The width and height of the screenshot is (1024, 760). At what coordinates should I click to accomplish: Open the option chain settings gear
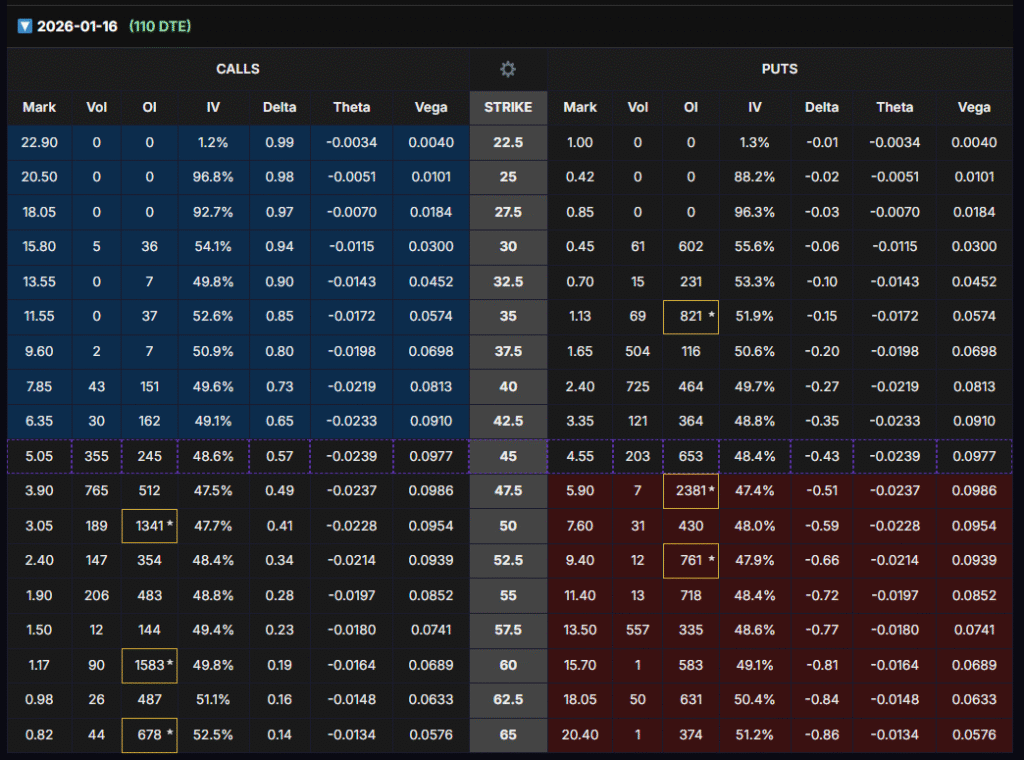(508, 69)
